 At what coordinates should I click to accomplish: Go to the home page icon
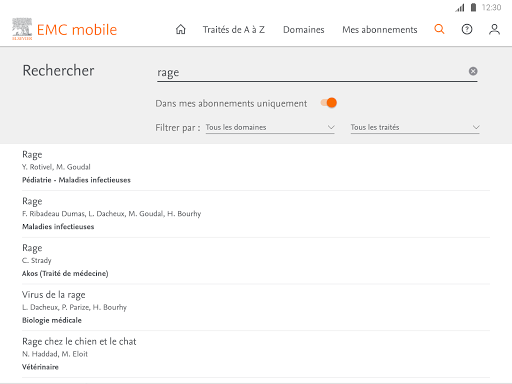click(180, 29)
